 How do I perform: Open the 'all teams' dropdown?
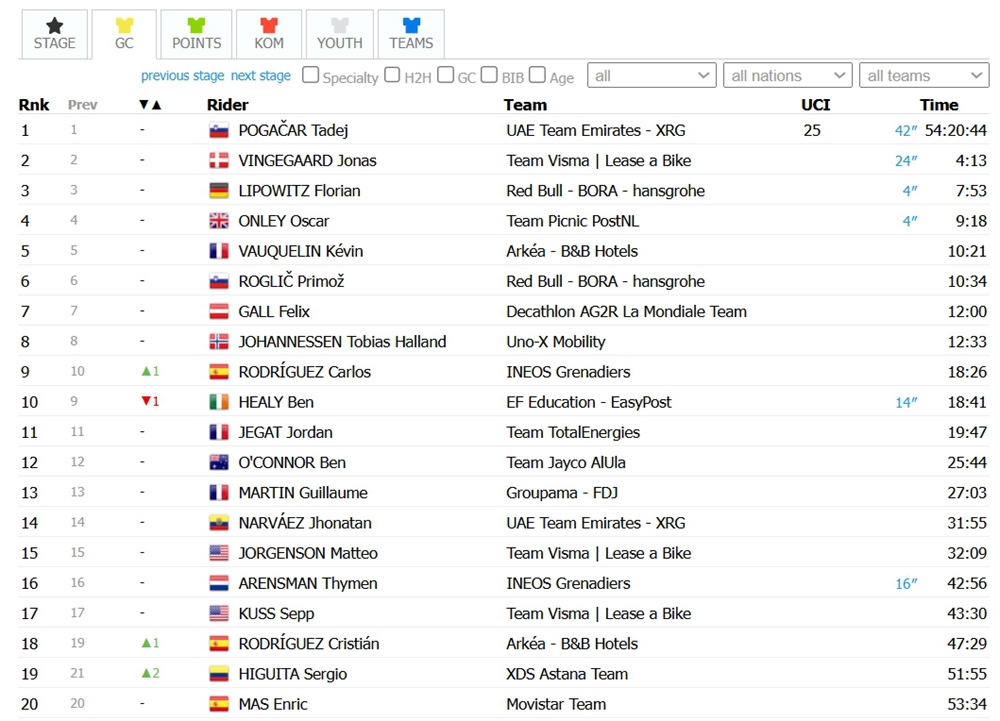coord(924,76)
